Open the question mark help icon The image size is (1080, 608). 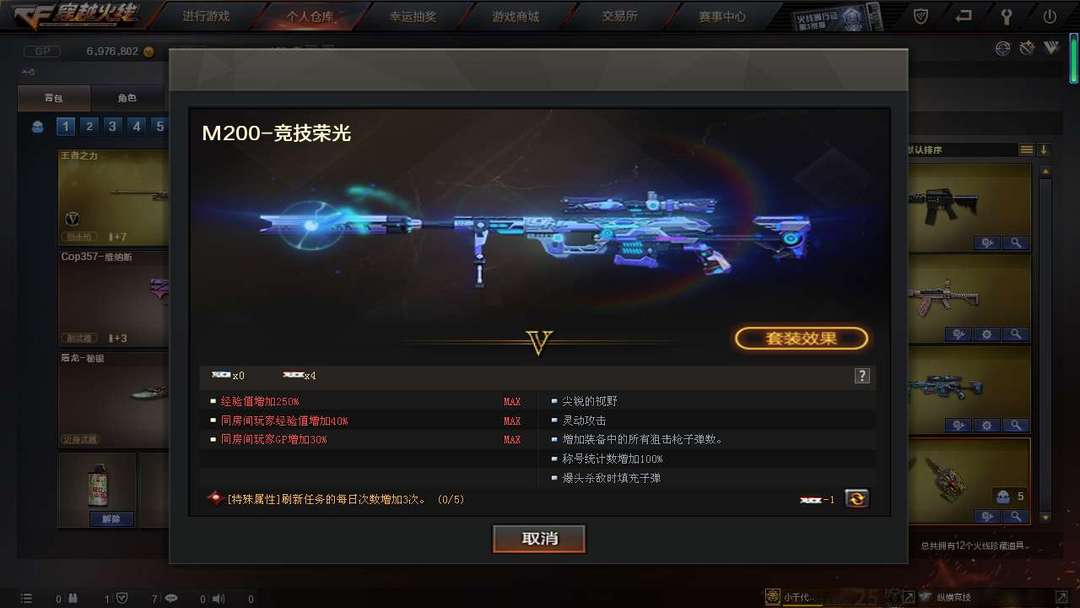pos(862,376)
